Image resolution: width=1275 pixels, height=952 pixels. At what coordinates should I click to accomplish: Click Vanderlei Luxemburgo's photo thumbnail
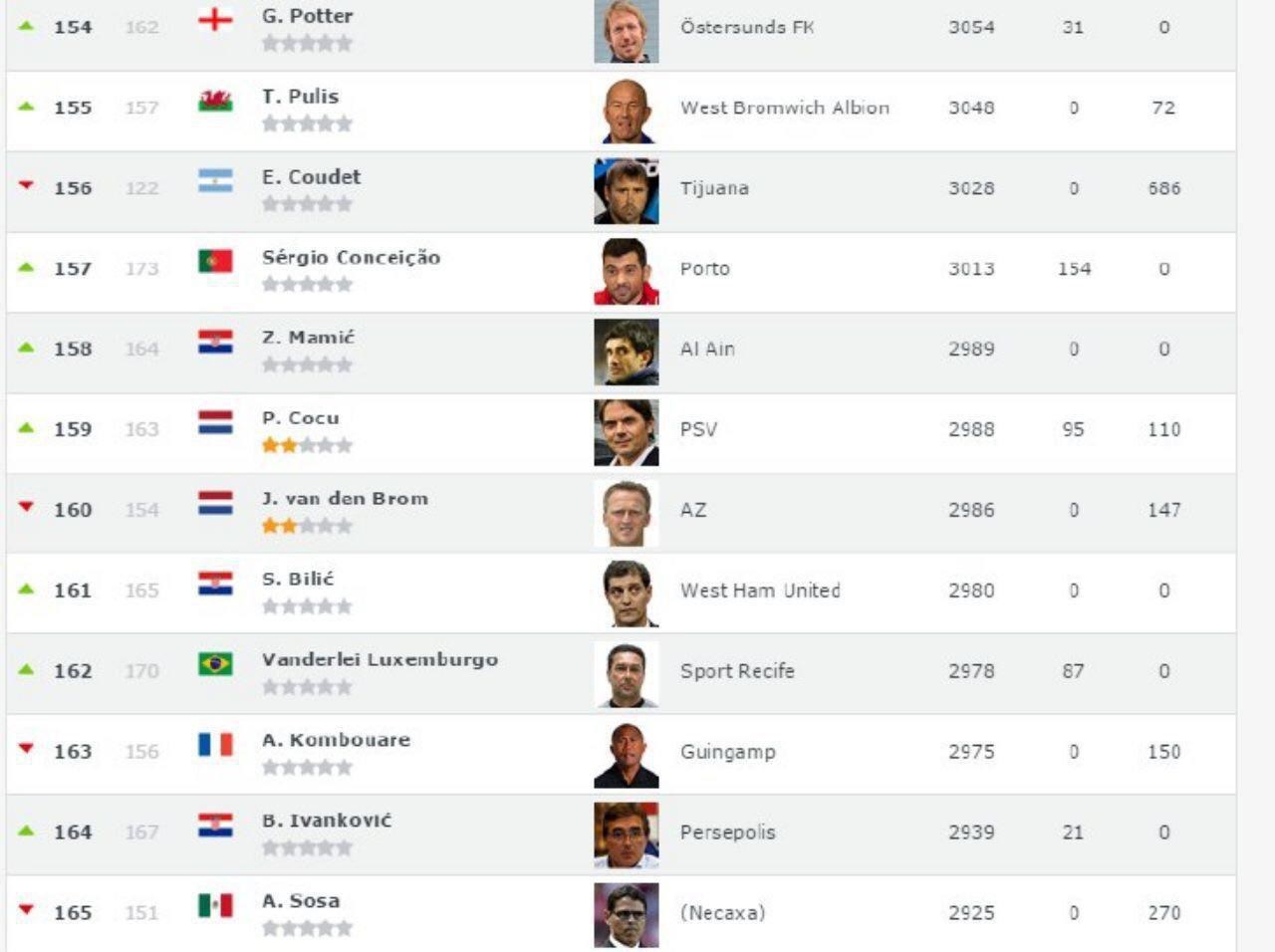coord(626,674)
